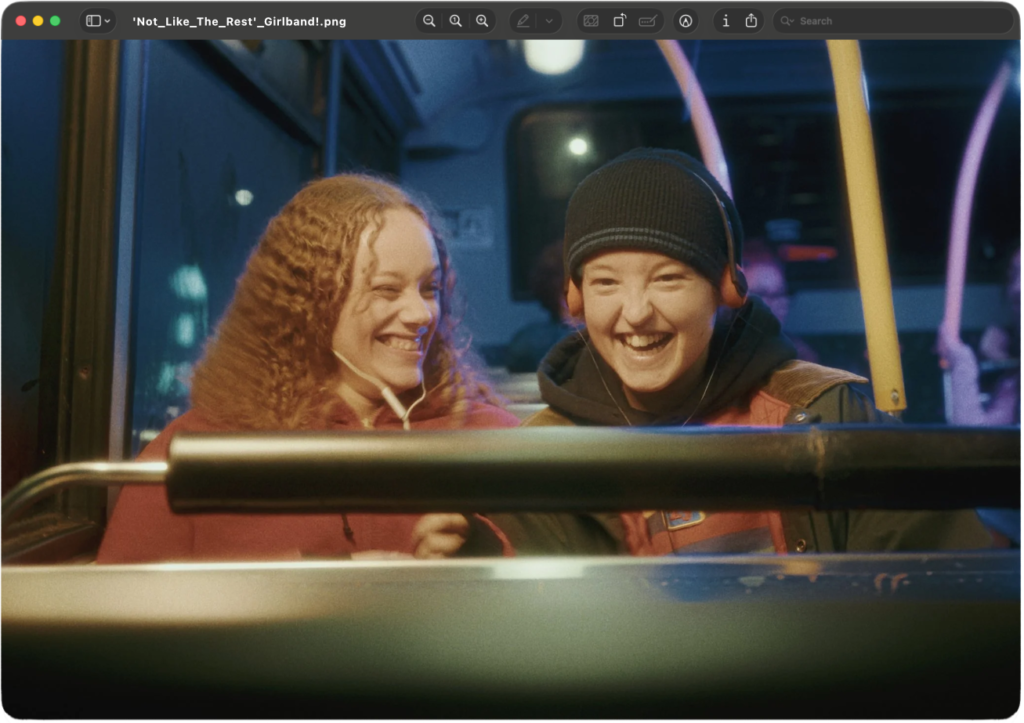Screen dimensions: 1024x723
Task: Click the 'Not_Like_The_Rest'_Girlband!.png window title
Action: pyautogui.click(x=239, y=21)
